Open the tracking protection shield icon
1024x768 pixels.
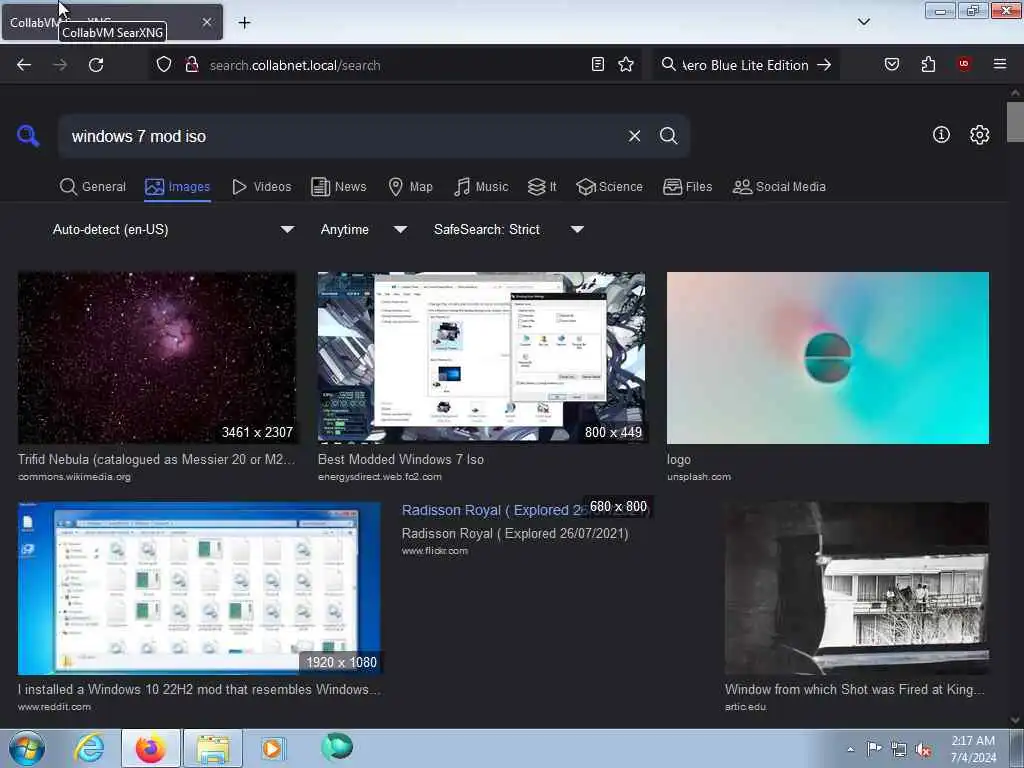click(164, 65)
